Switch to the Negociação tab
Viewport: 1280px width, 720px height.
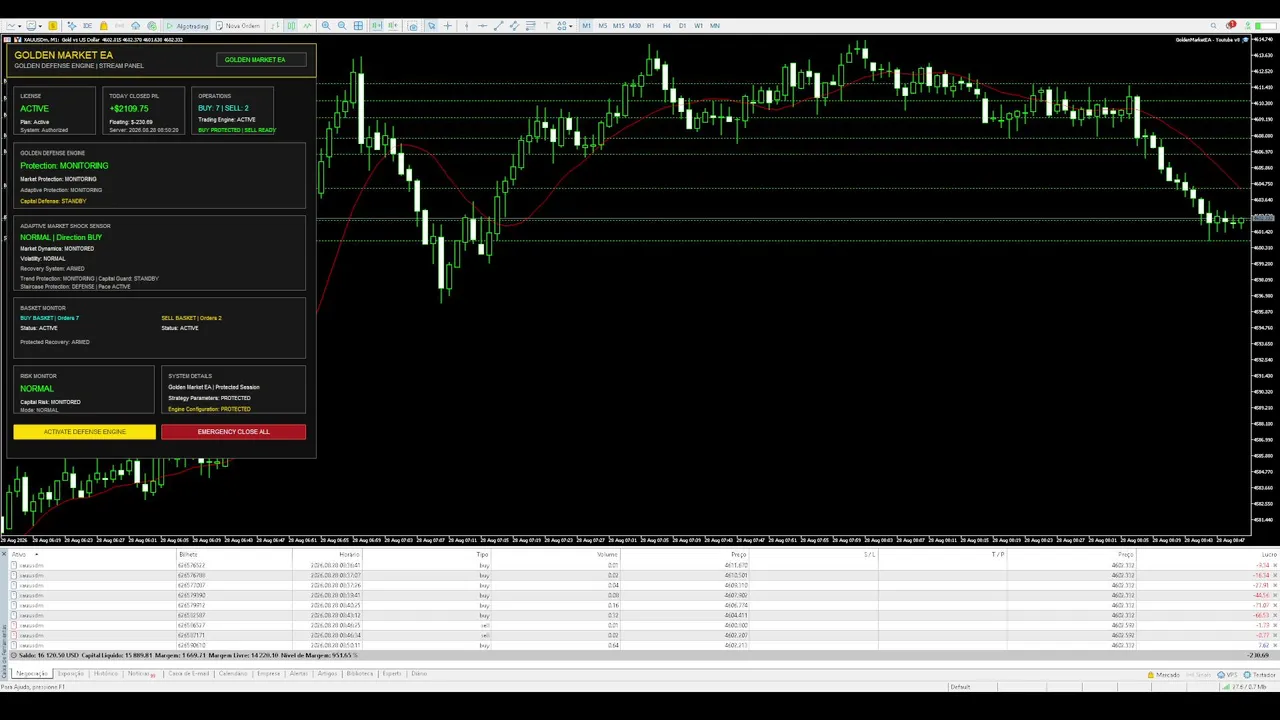(32, 673)
